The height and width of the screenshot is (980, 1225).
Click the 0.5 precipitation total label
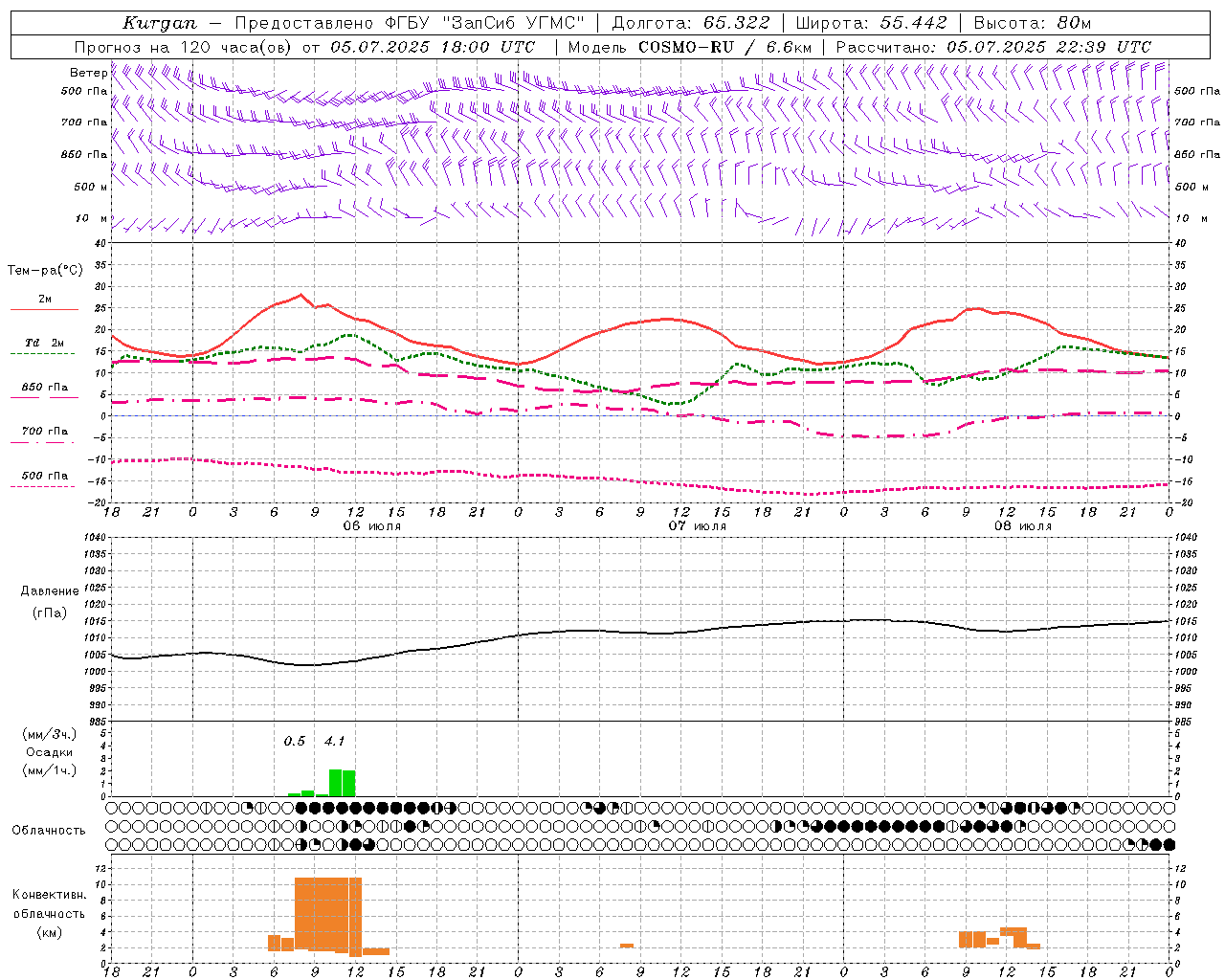tap(295, 741)
